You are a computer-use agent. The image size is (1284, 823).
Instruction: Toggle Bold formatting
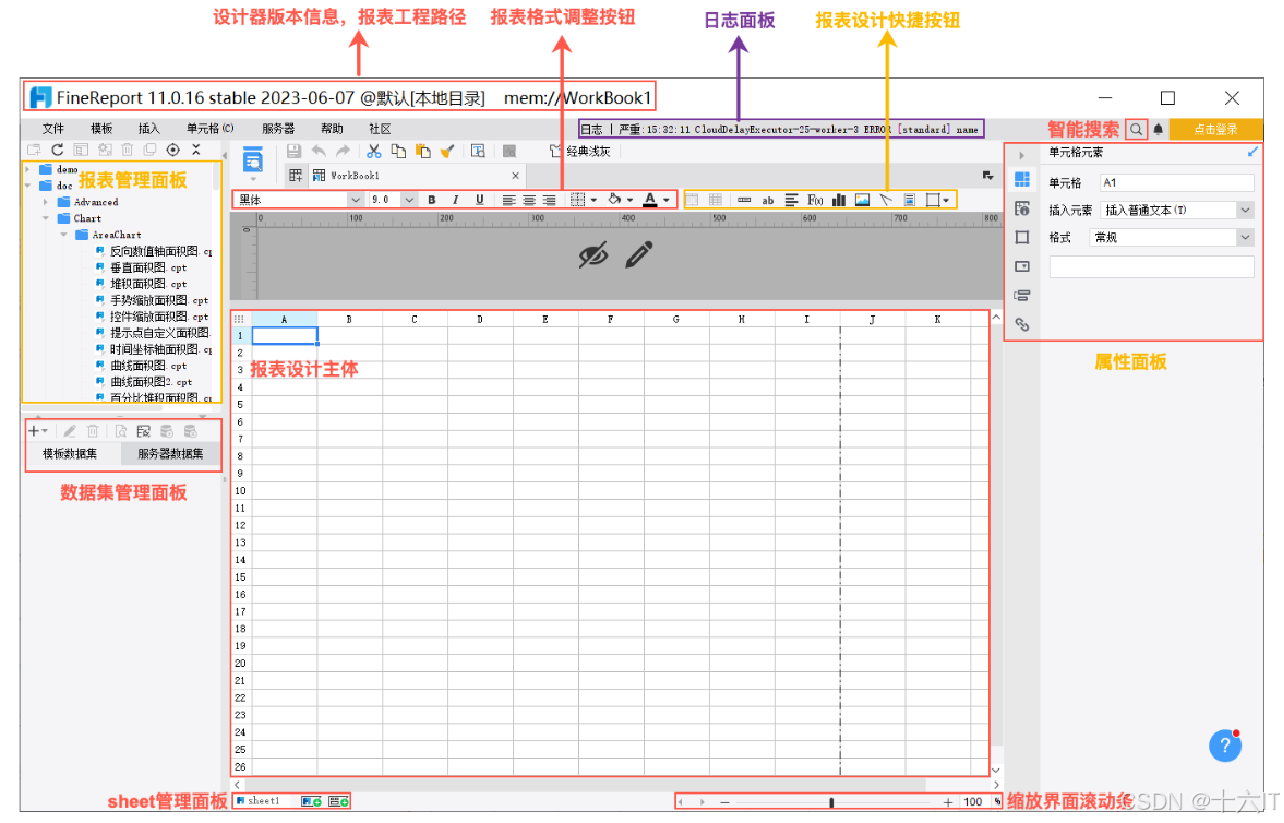(x=432, y=200)
